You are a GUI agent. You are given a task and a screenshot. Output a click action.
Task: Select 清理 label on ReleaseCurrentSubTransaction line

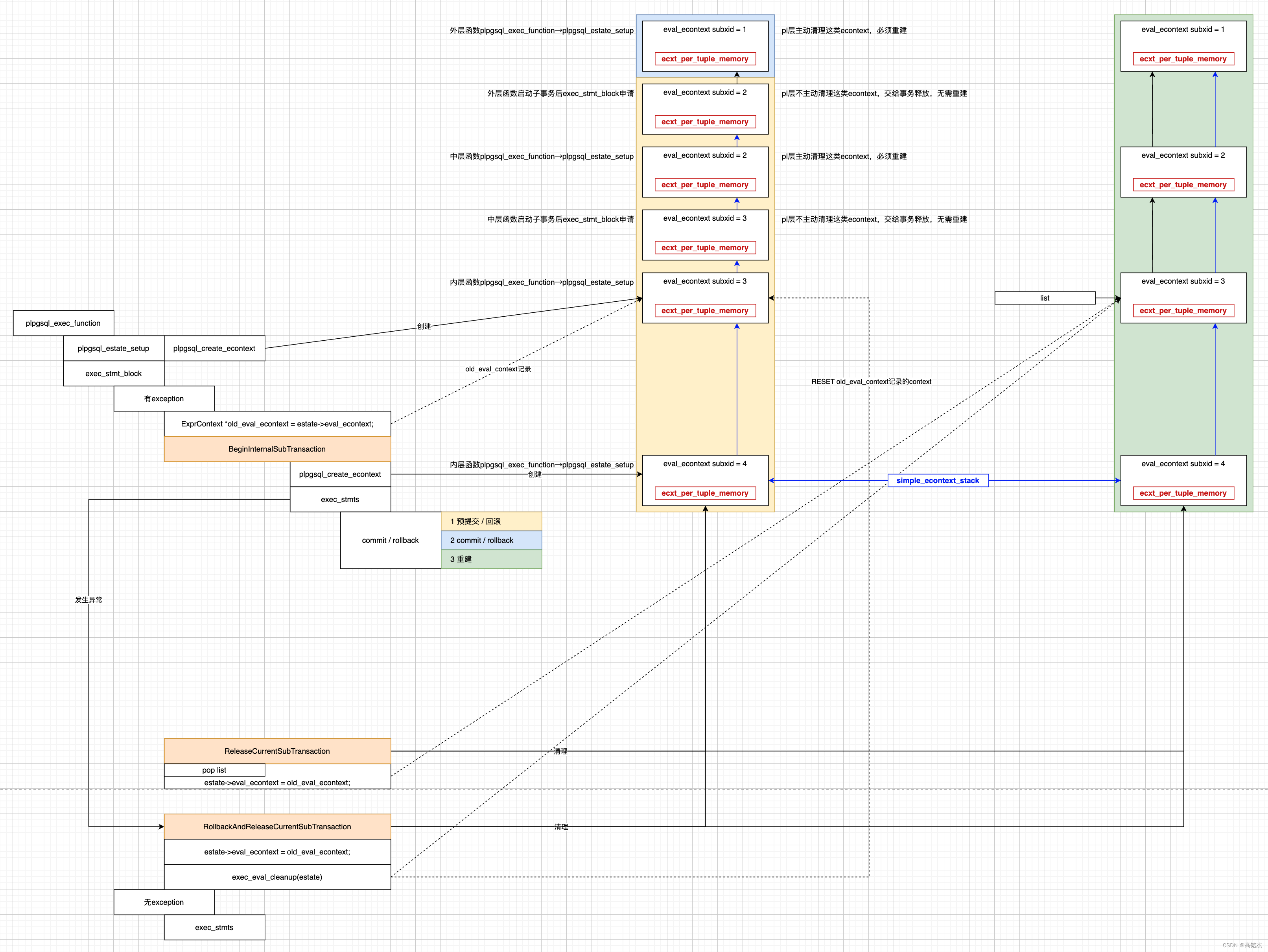tap(560, 751)
